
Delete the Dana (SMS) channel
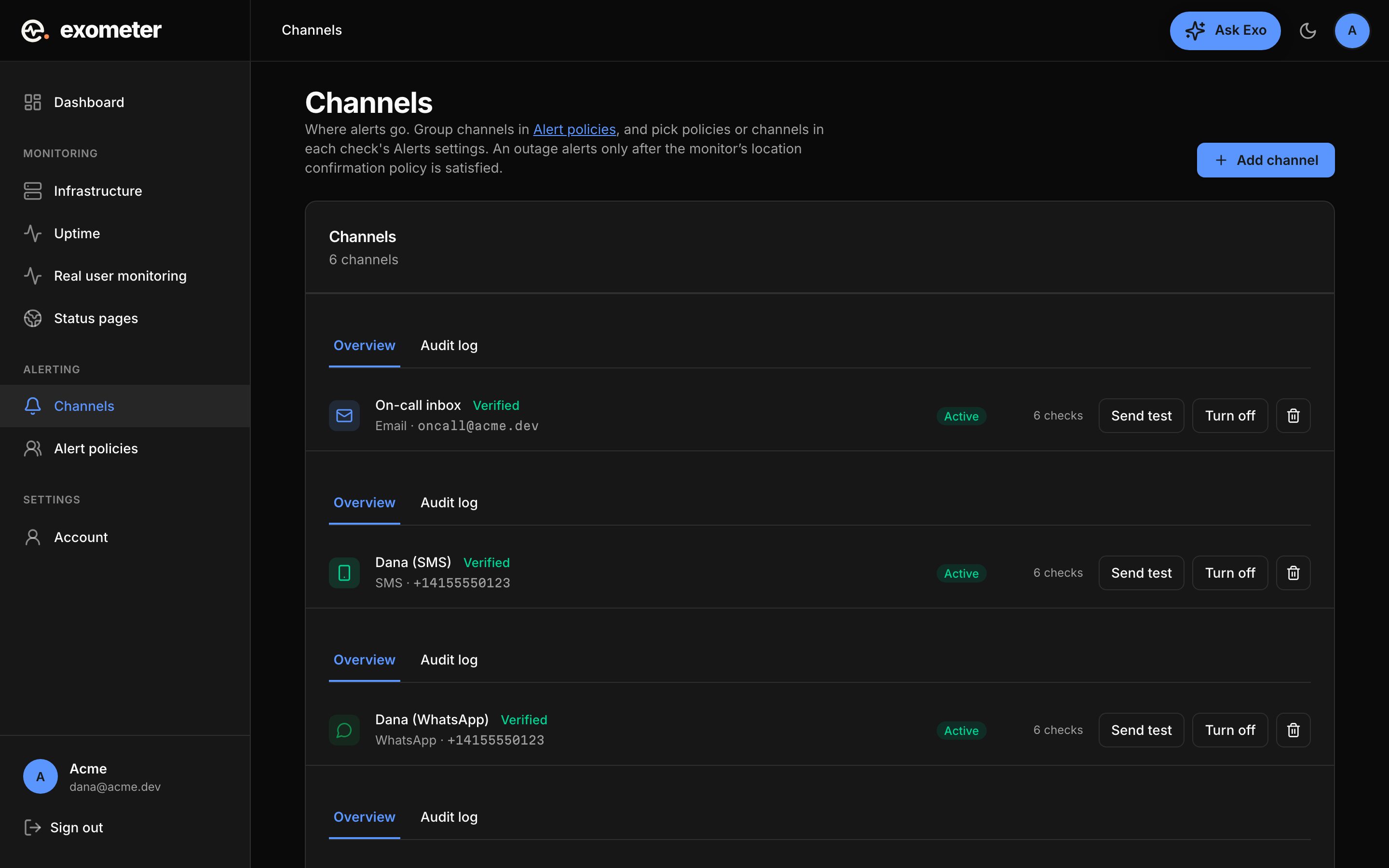click(1293, 573)
